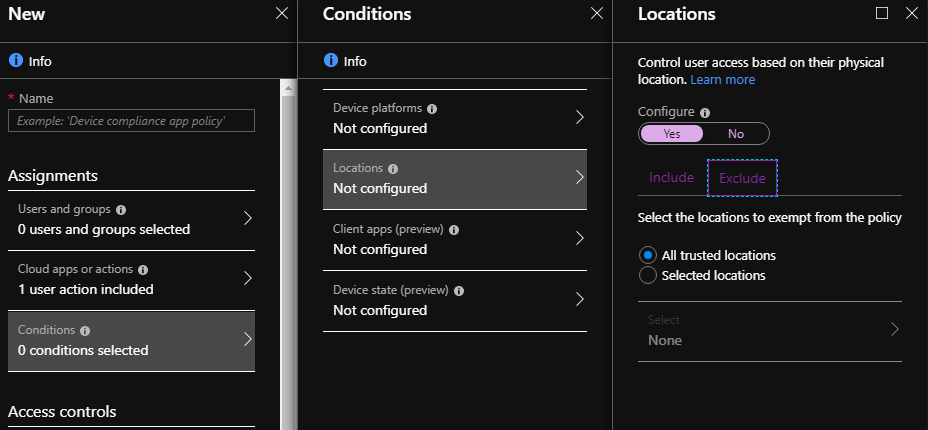
Task: Switch to the Include tab
Action: click(671, 178)
